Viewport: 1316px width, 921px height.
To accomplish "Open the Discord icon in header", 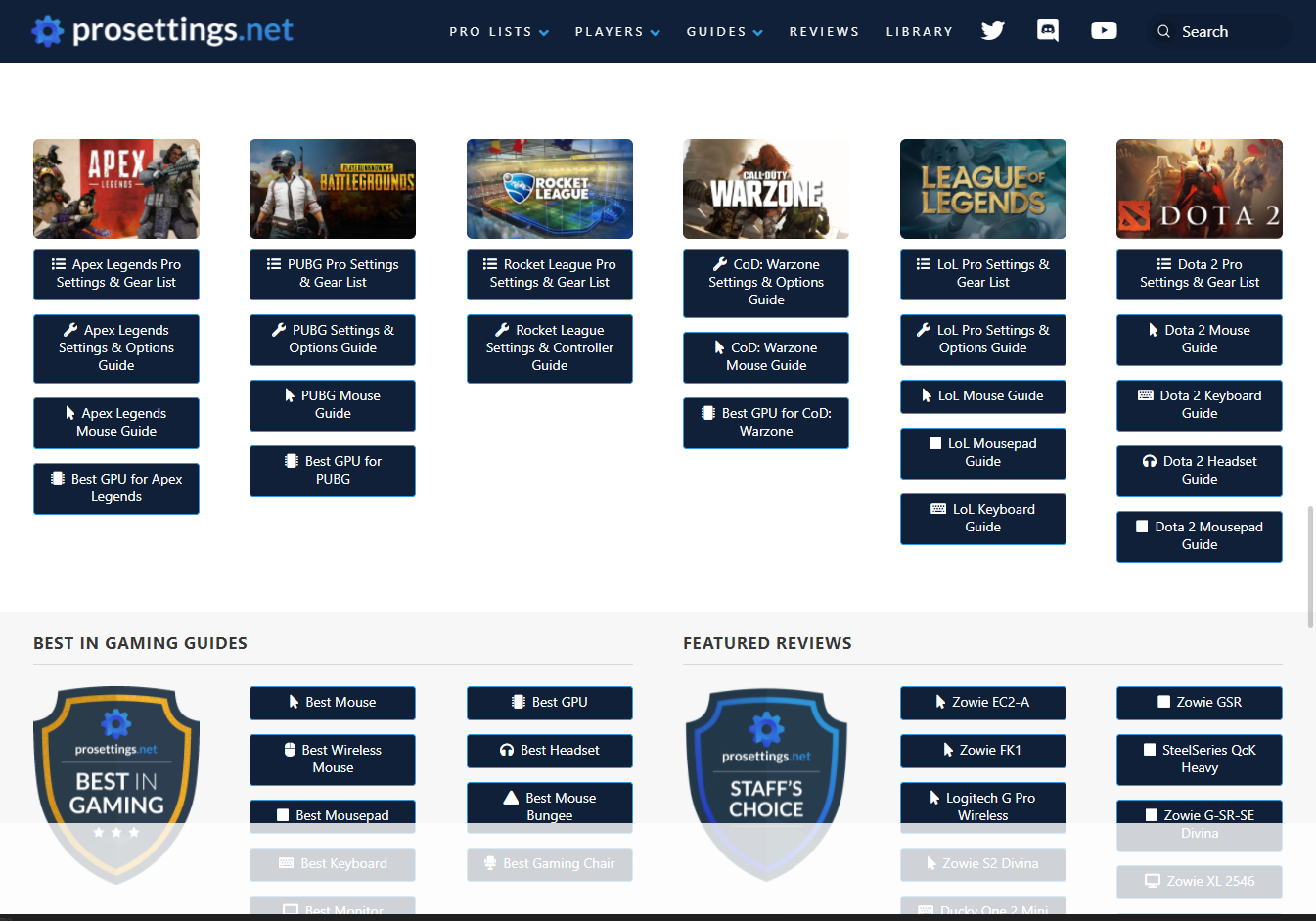I will [x=1048, y=30].
